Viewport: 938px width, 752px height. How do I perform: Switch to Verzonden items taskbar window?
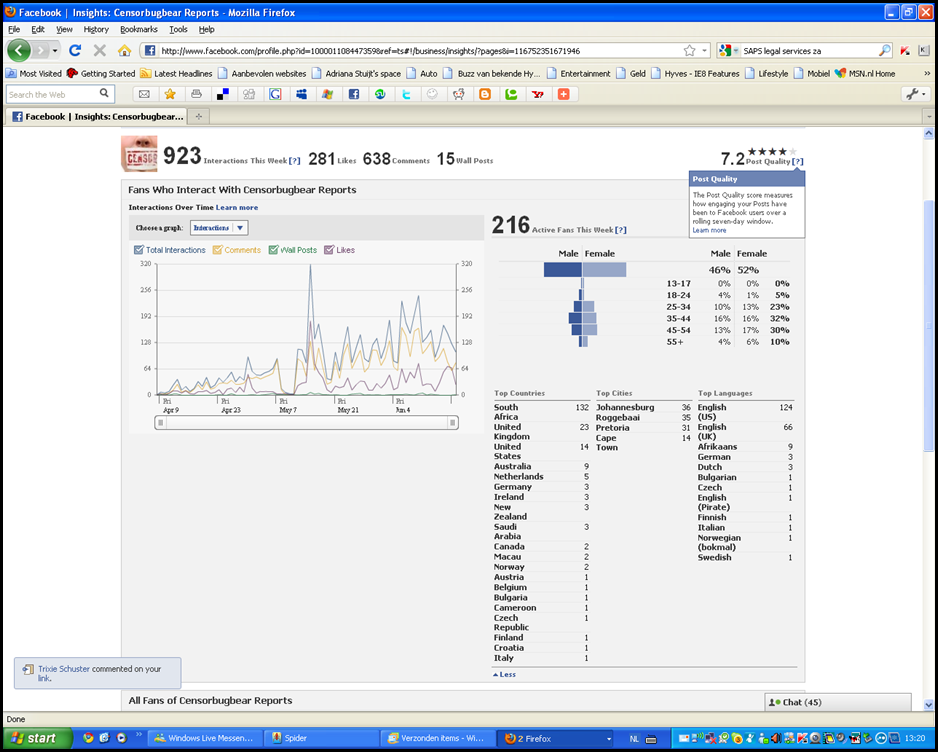point(437,738)
